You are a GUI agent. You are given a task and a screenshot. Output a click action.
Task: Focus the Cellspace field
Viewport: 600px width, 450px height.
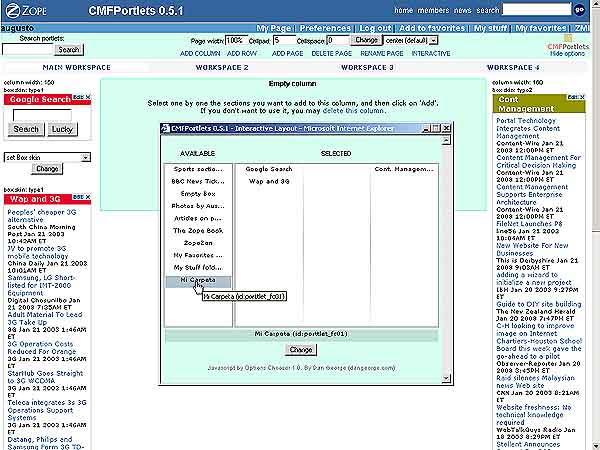(x=338, y=40)
